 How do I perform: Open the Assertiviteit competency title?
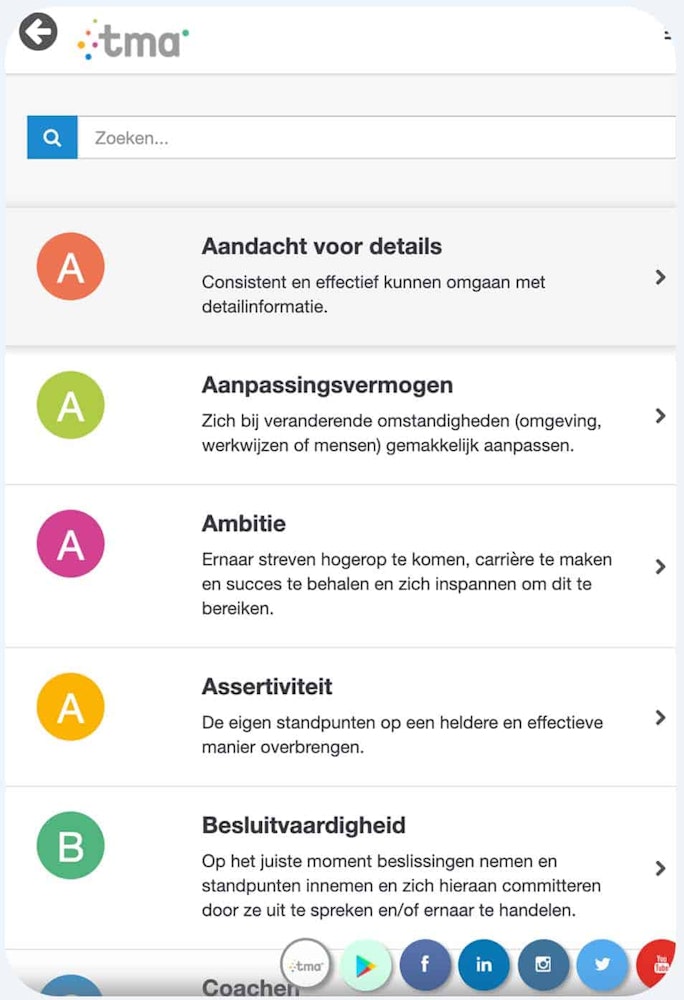(267, 687)
